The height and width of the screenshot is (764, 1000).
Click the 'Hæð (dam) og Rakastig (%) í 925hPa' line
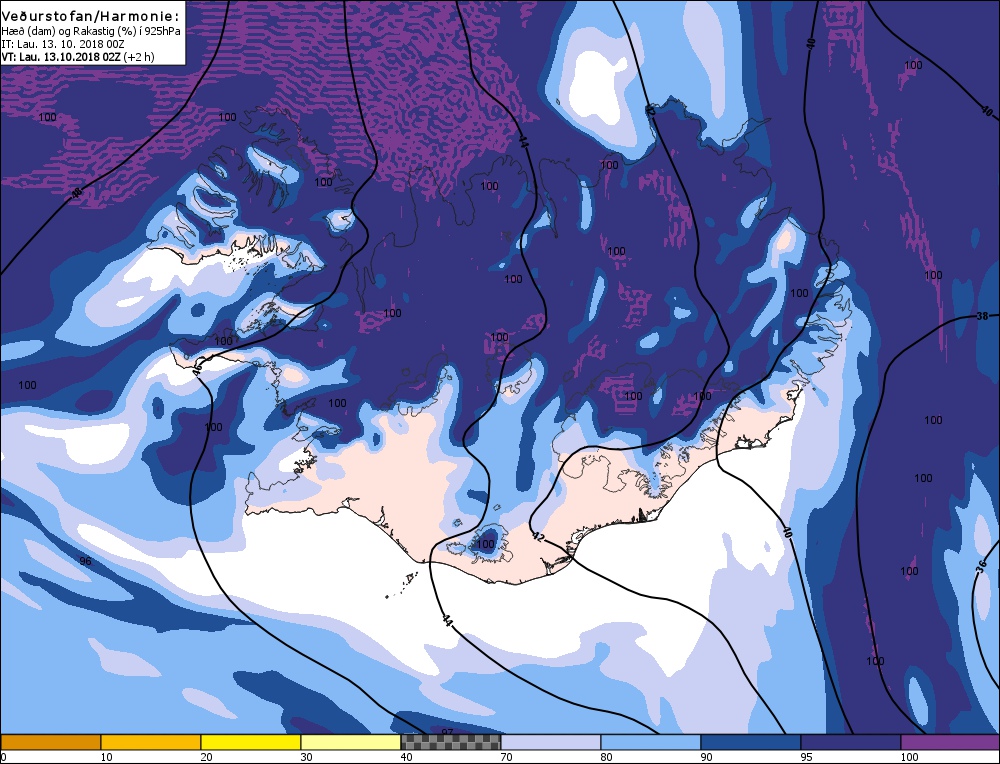91,32
